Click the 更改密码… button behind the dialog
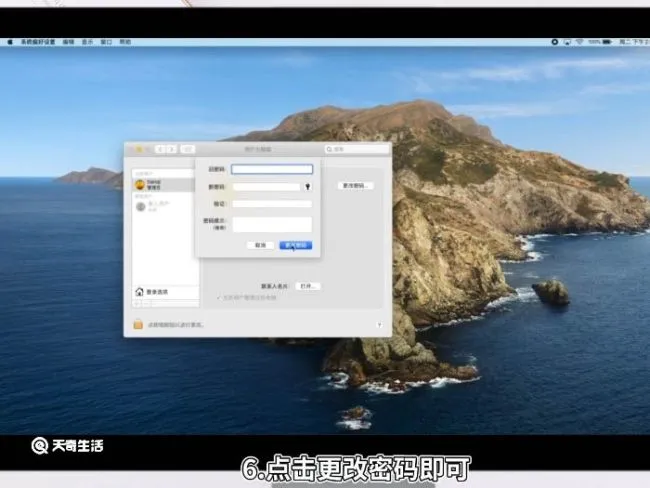650x488 pixels. pos(356,185)
